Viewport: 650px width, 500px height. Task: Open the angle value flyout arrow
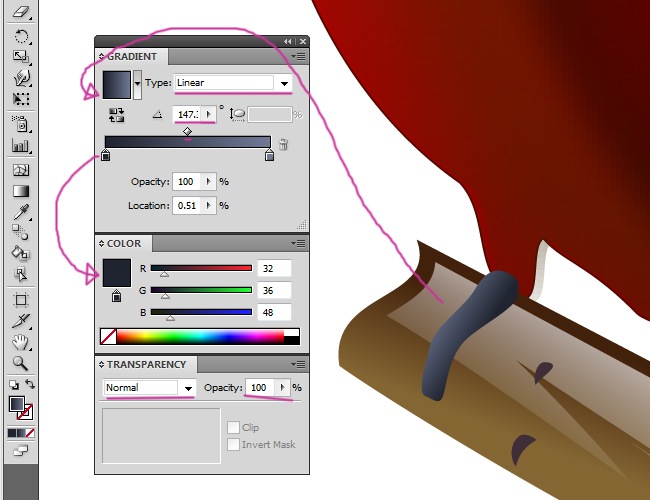pos(209,114)
